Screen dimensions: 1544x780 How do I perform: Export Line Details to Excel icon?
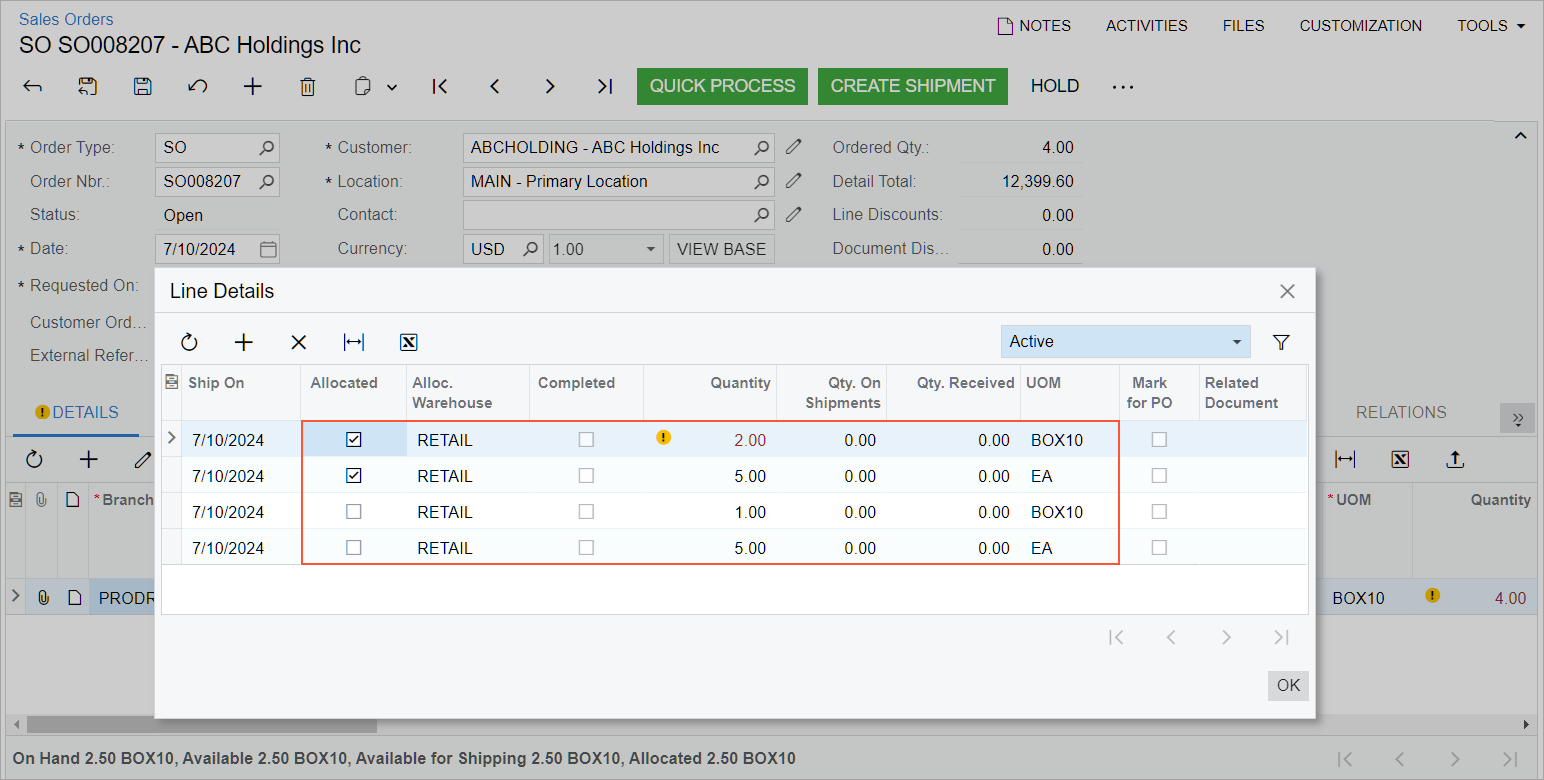pos(408,342)
